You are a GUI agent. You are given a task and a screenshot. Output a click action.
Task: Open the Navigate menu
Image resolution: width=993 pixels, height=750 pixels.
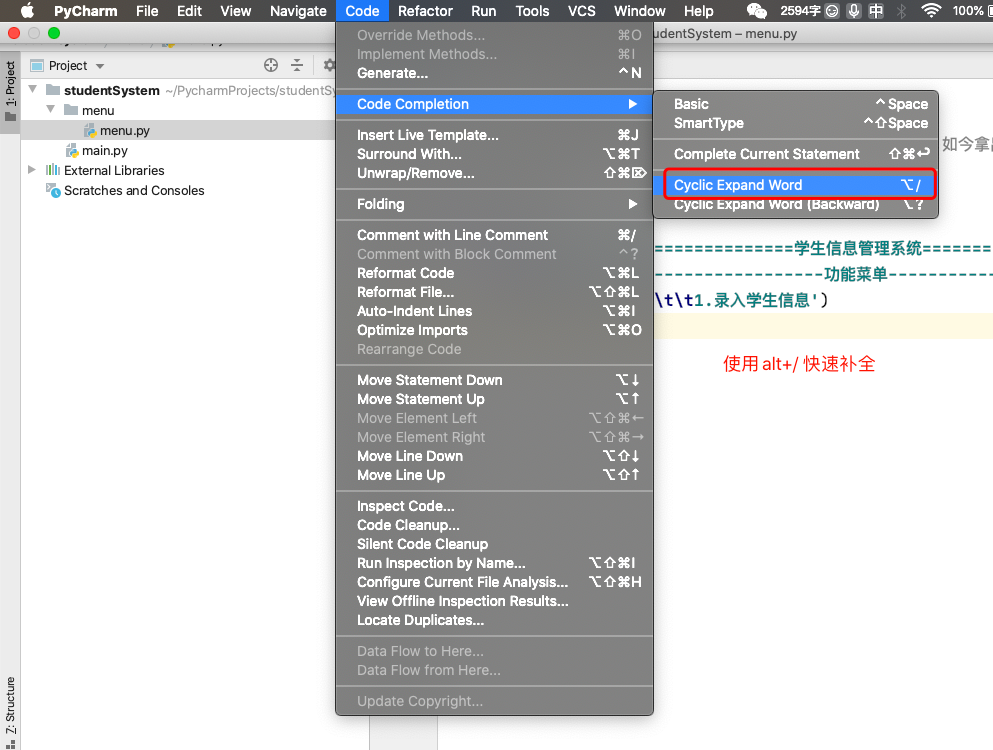298,11
